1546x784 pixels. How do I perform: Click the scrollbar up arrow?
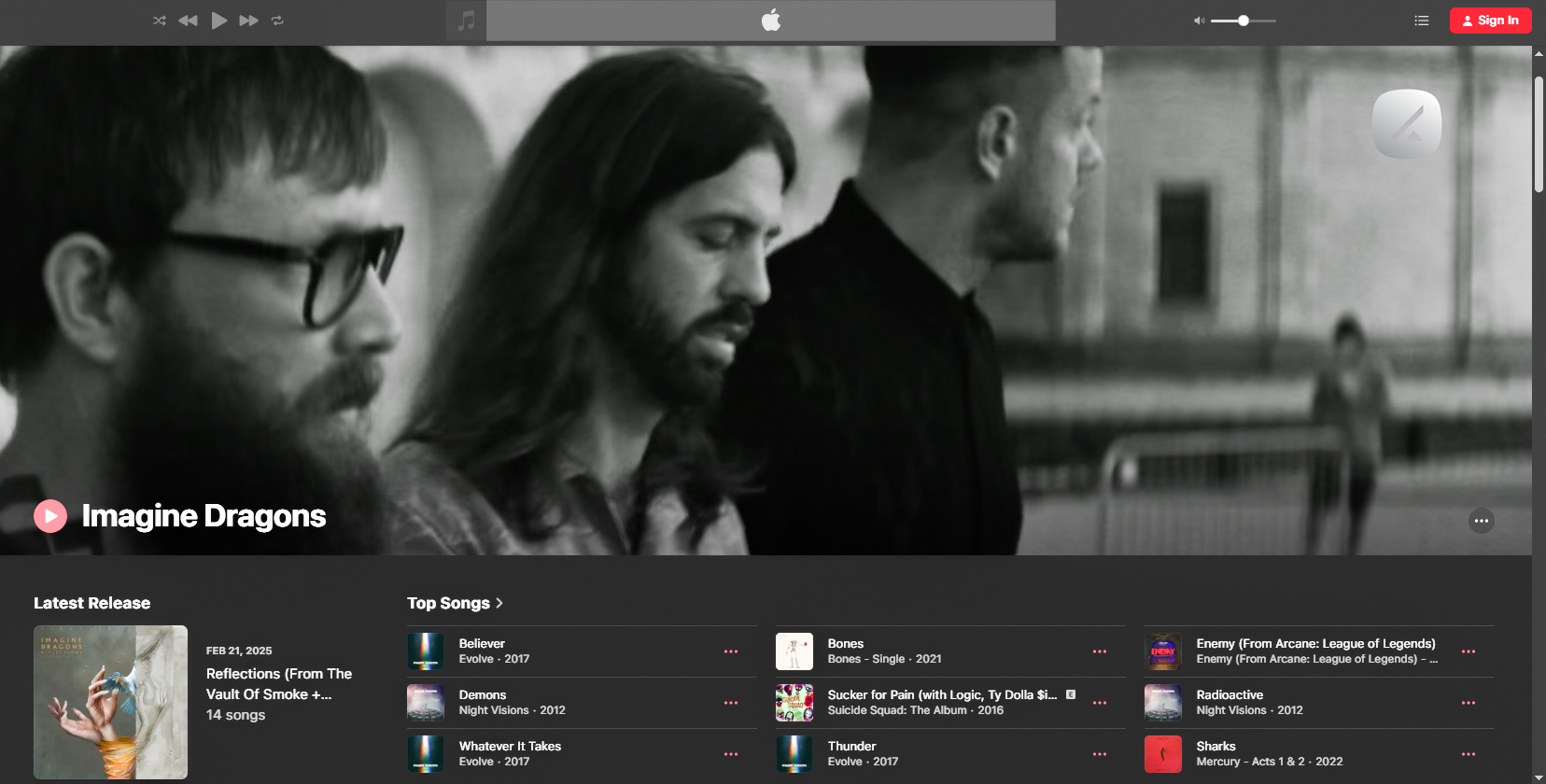[x=1539, y=53]
